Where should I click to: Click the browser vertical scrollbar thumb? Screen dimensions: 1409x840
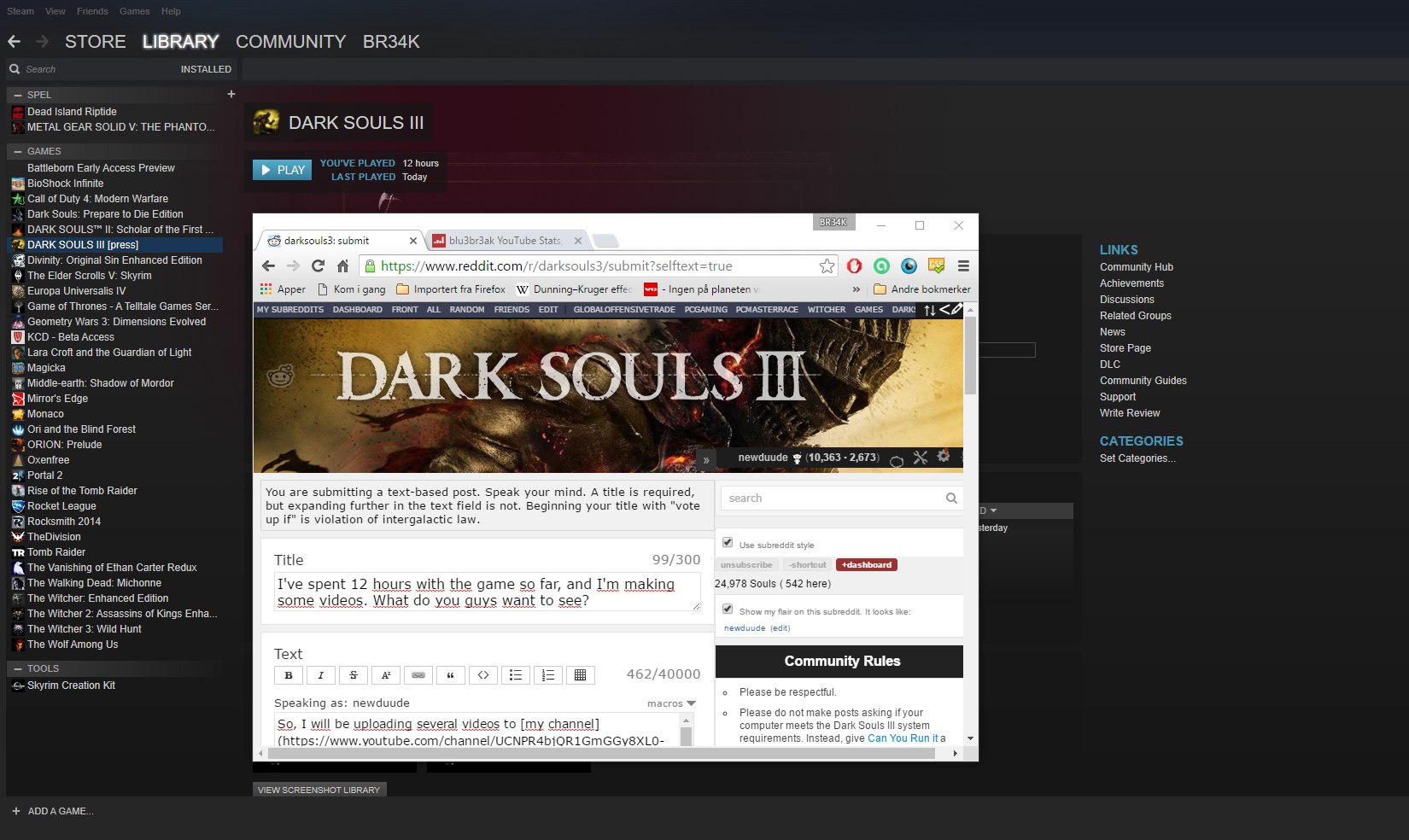(x=970, y=353)
